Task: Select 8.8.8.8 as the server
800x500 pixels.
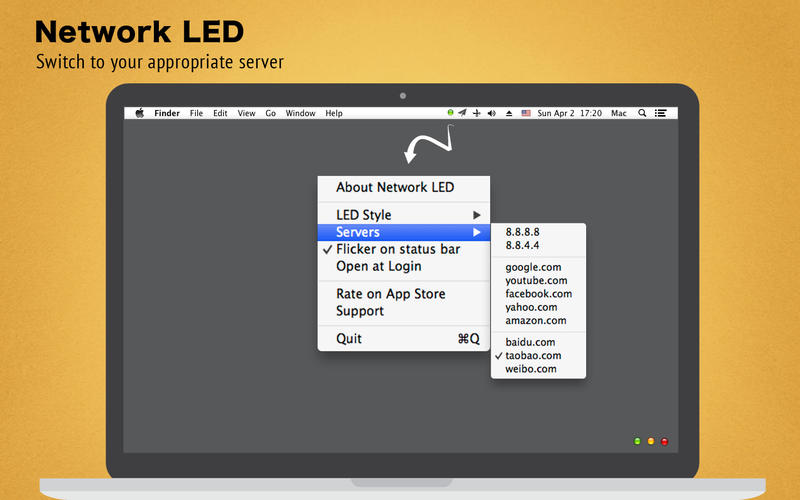Action: pos(538,232)
